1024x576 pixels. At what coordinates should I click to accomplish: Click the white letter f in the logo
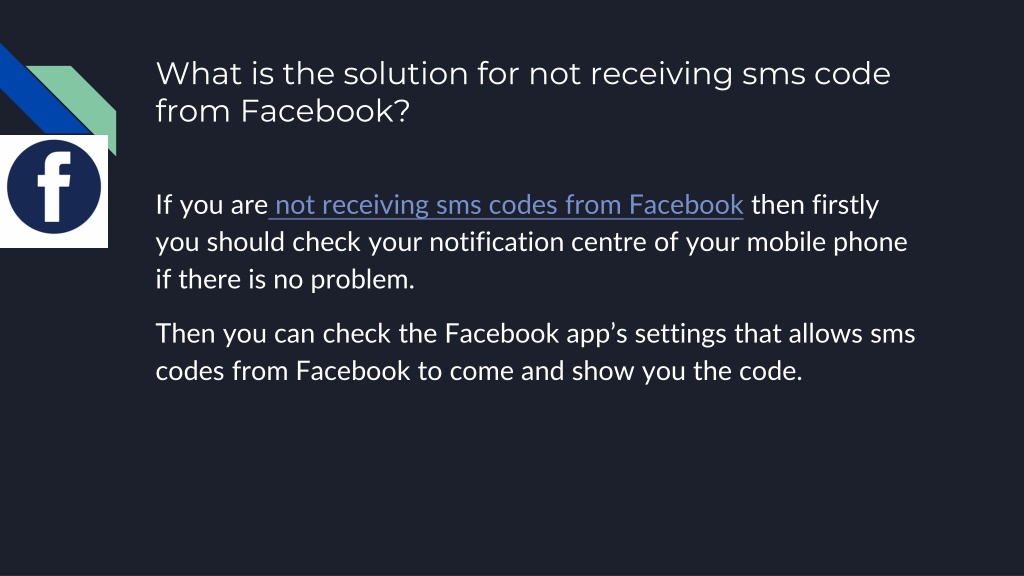pyautogui.click(x=55, y=187)
